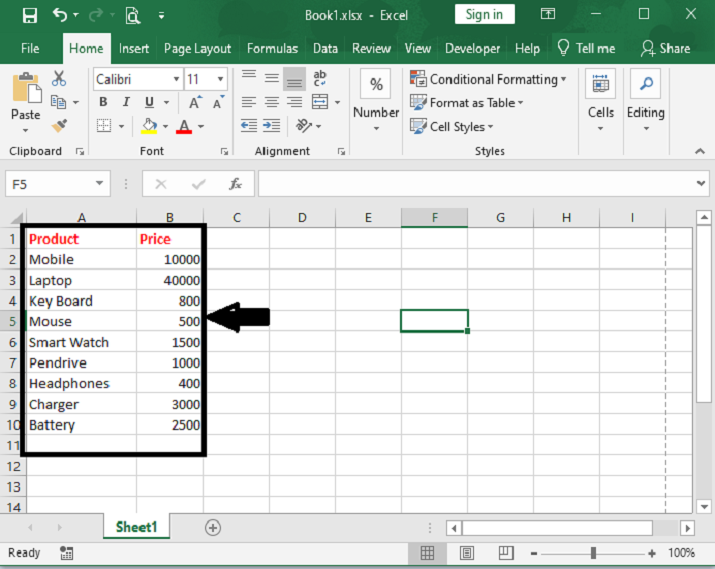Open the Clipboard dialog launcher
Screen dimensions: 715x569
(80, 152)
